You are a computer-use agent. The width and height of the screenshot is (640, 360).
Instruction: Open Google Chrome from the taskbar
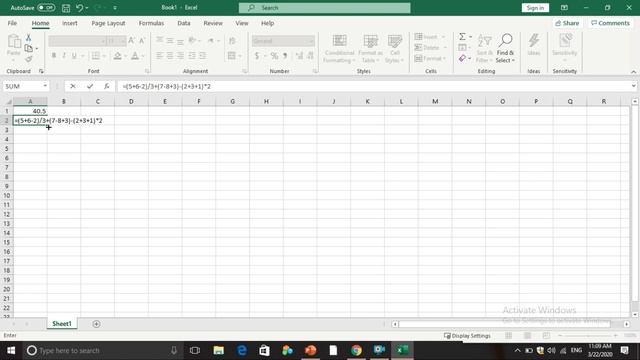[x=356, y=350]
